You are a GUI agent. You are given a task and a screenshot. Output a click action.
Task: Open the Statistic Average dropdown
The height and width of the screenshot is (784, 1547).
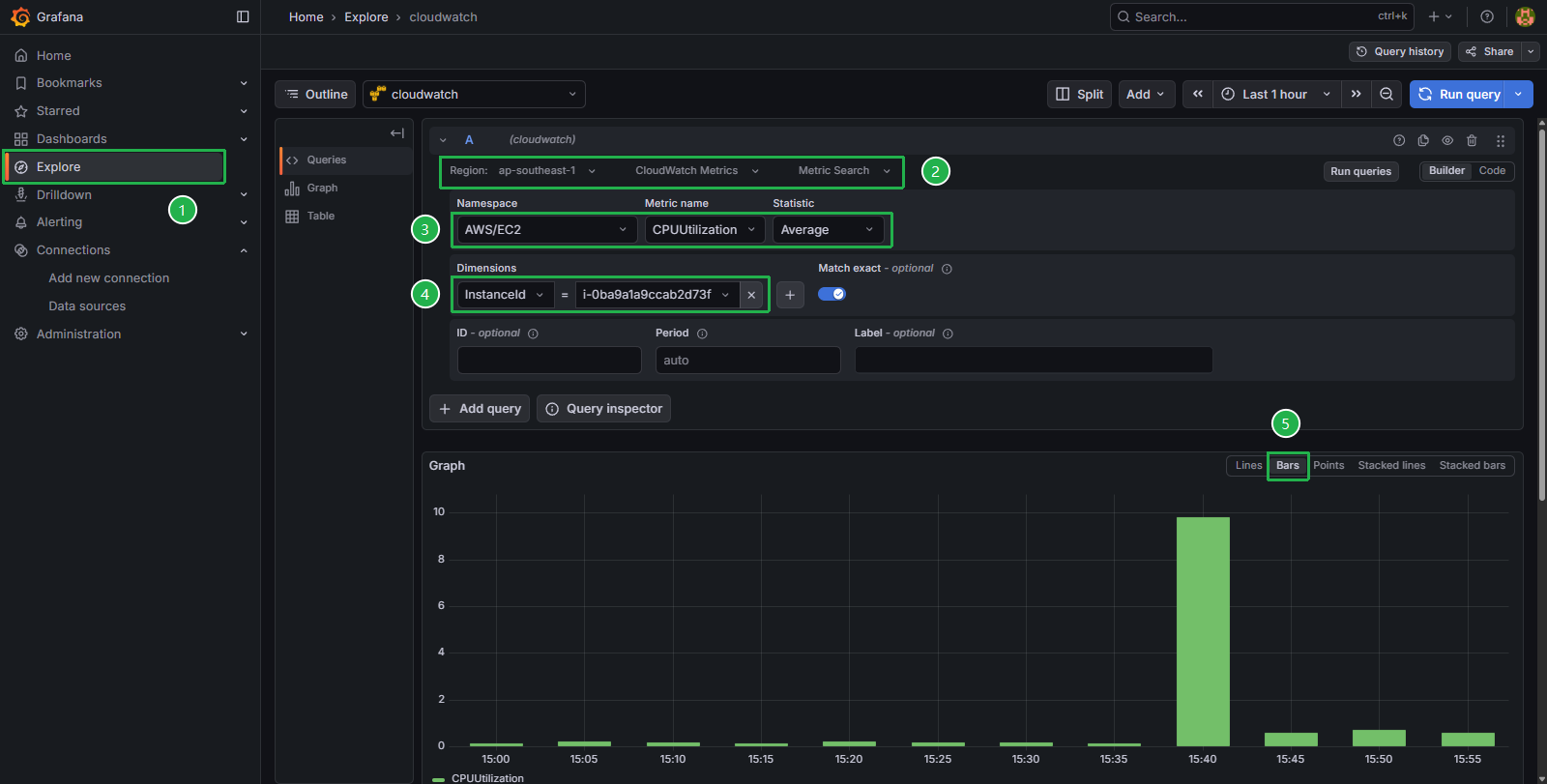coord(828,230)
